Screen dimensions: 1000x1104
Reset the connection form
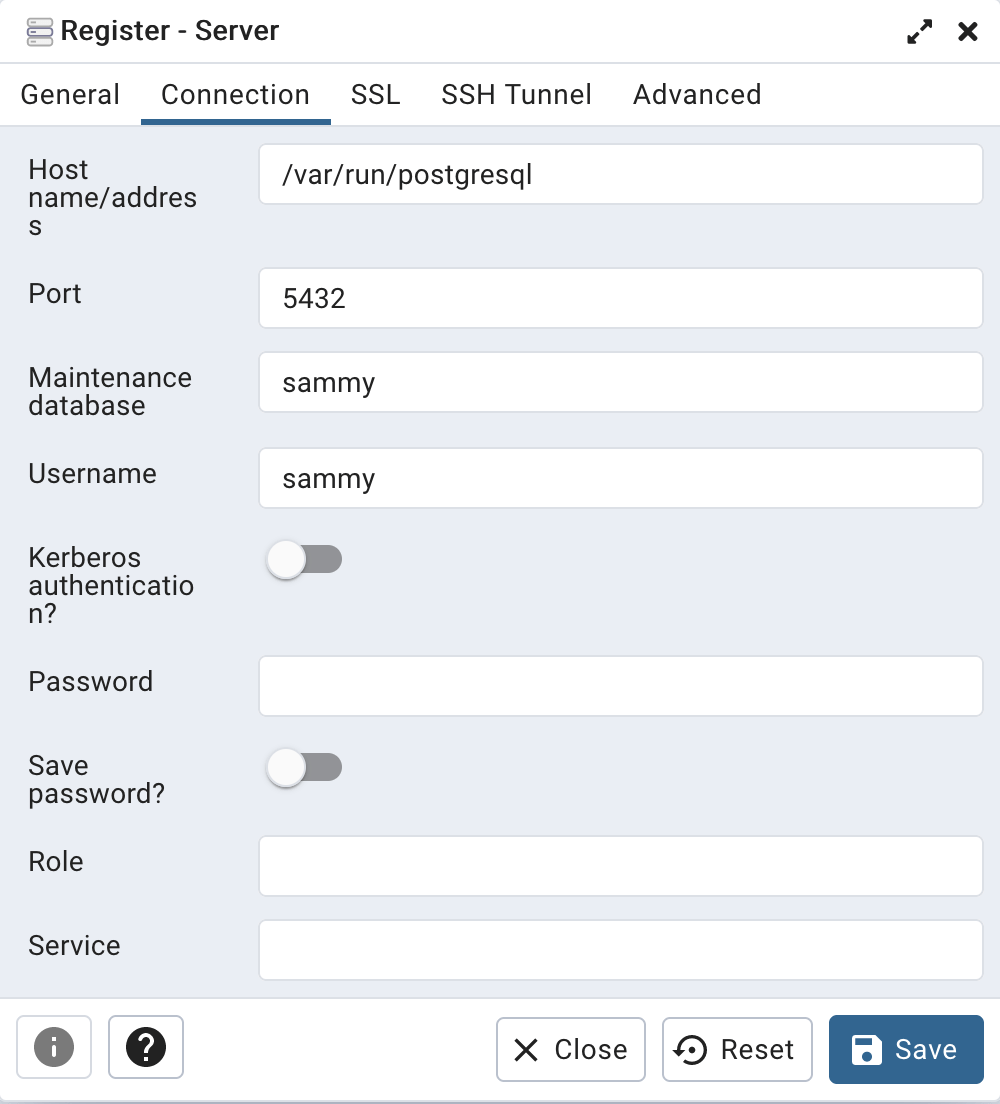coord(737,1049)
